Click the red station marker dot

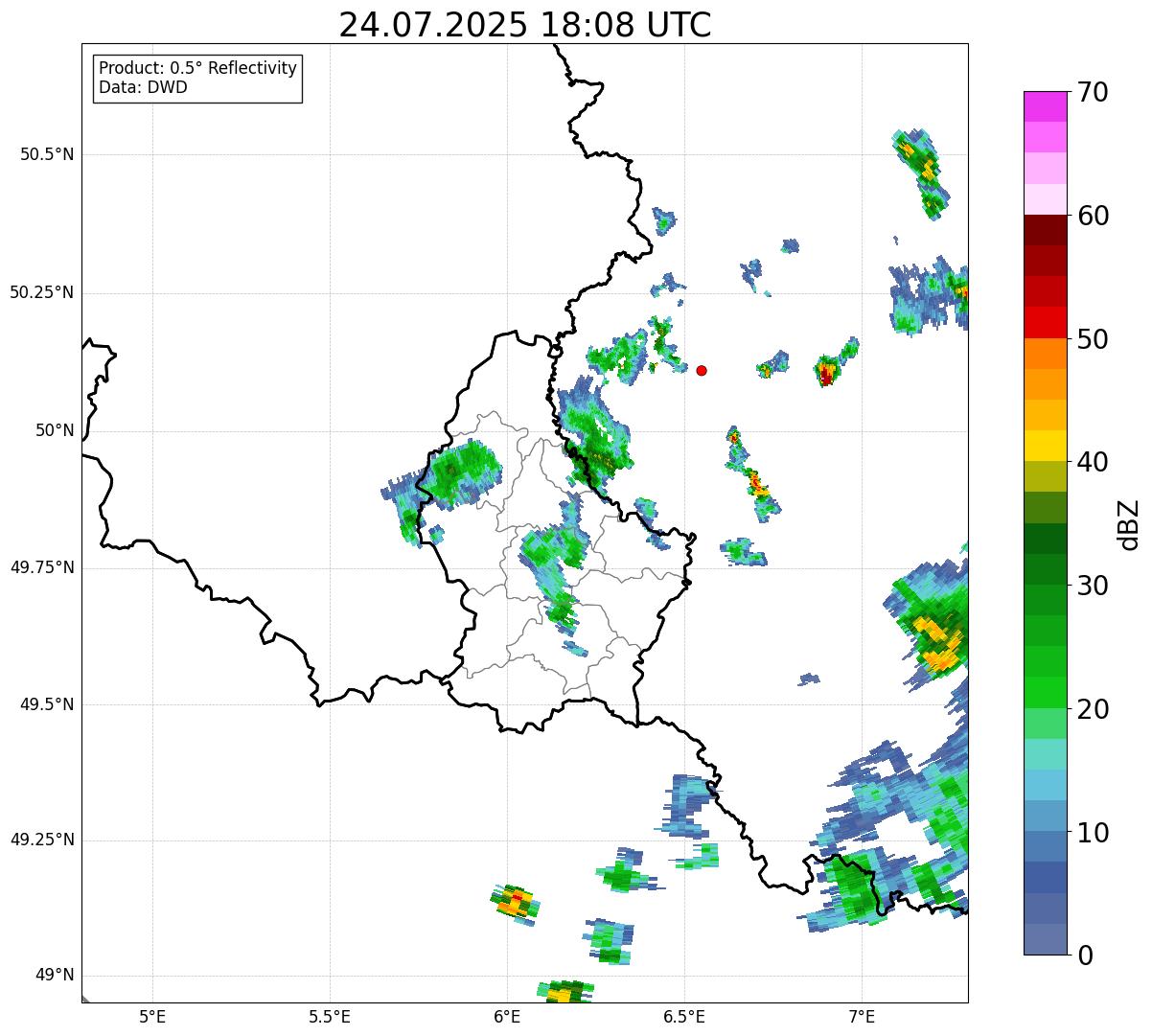point(702,370)
